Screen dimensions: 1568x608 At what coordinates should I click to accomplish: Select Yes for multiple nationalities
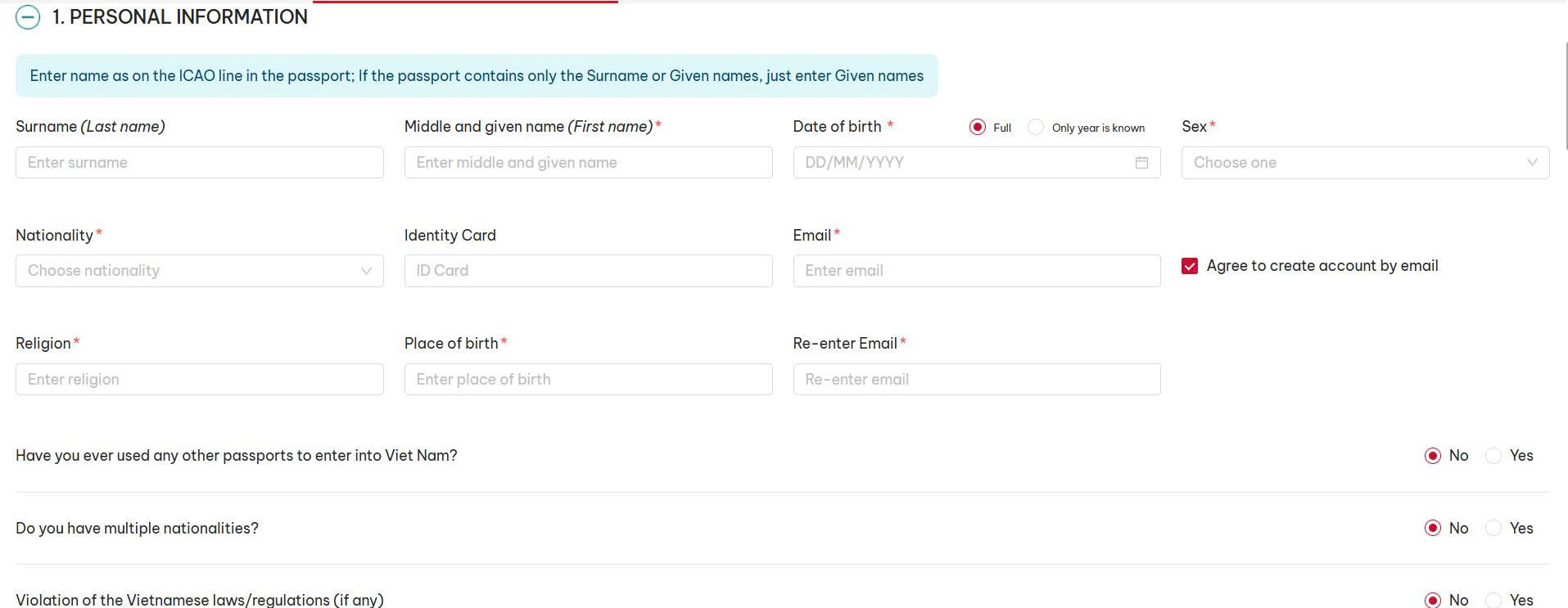[x=1493, y=529]
